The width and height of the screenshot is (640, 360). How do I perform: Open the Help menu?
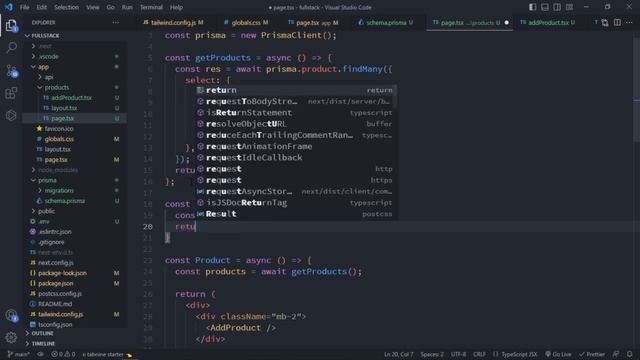tap(176, 7)
